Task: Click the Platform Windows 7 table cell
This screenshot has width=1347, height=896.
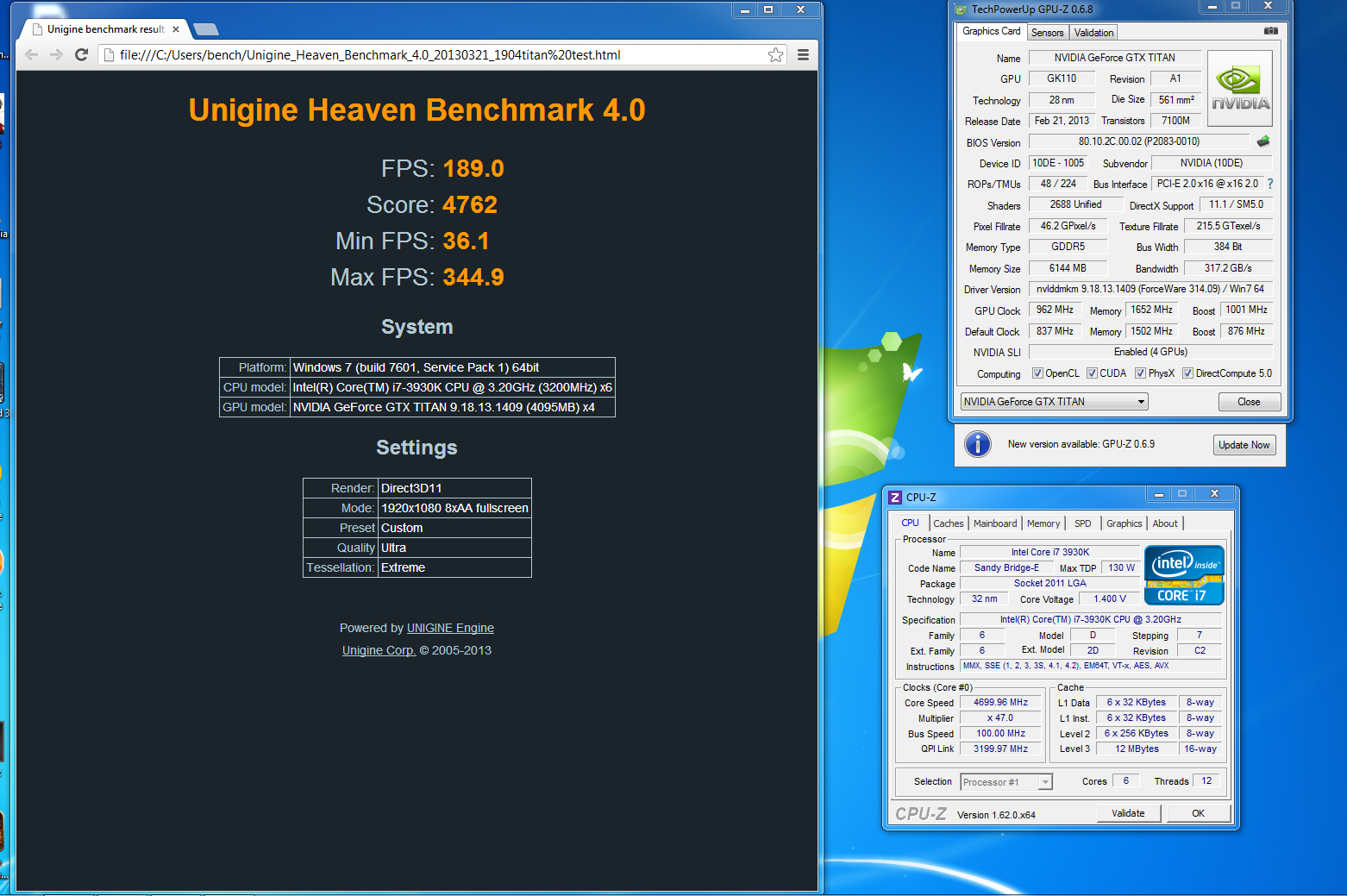Action: (x=452, y=367)
